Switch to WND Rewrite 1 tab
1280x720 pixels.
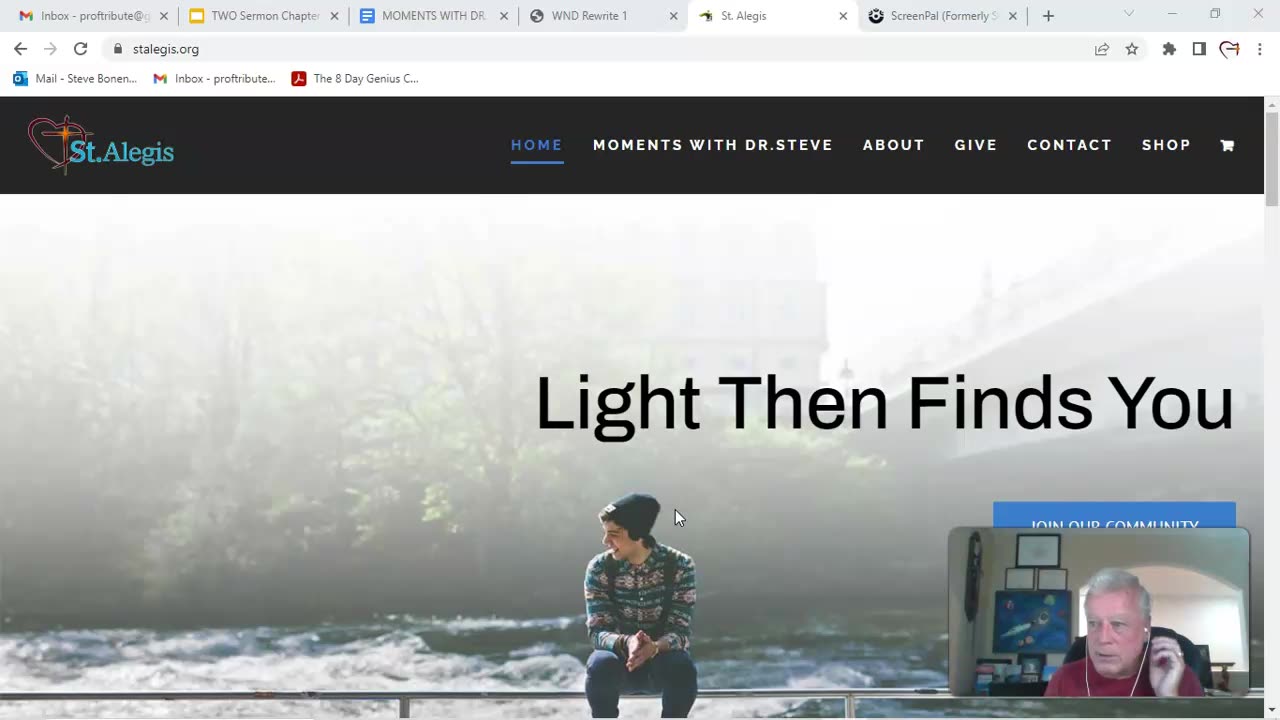[602, 16]
